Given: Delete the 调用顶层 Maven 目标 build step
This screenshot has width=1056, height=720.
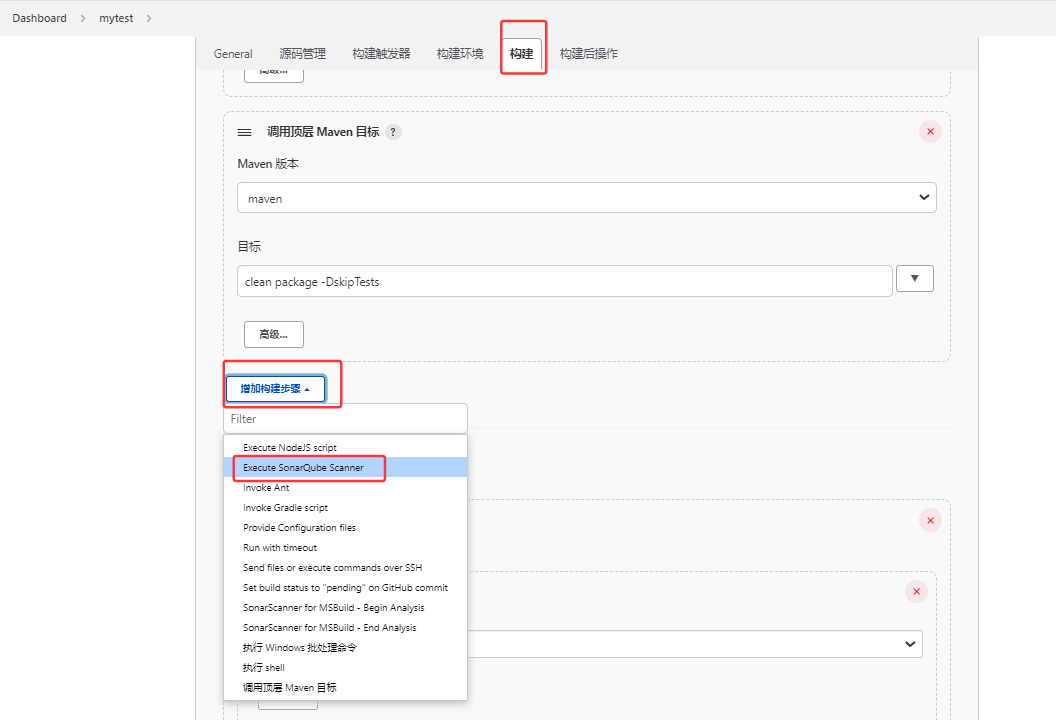Looking at the screenshot, I should (x=930, y=131).
